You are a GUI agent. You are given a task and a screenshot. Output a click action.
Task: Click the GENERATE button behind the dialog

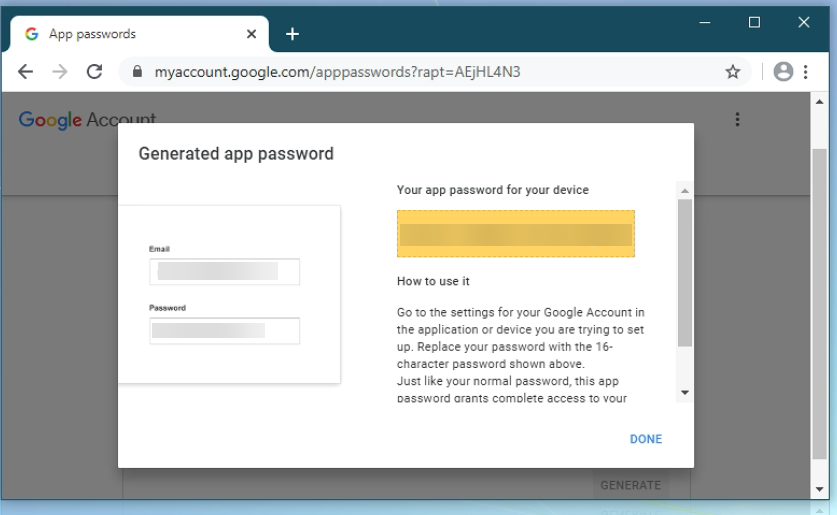(630, 485)
